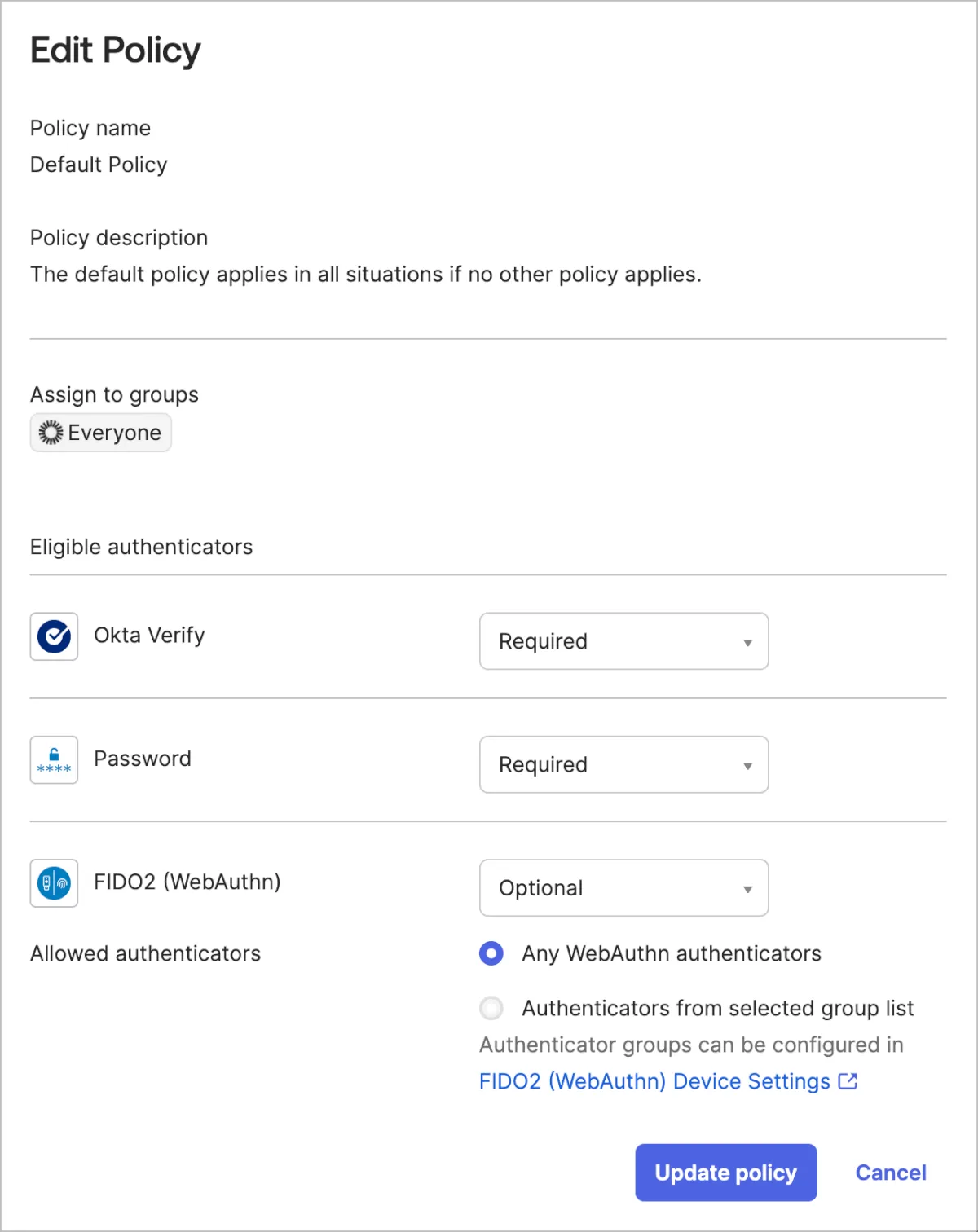Click the Edit Policy heading
The image size is (978, 1232).
(115, 51)
